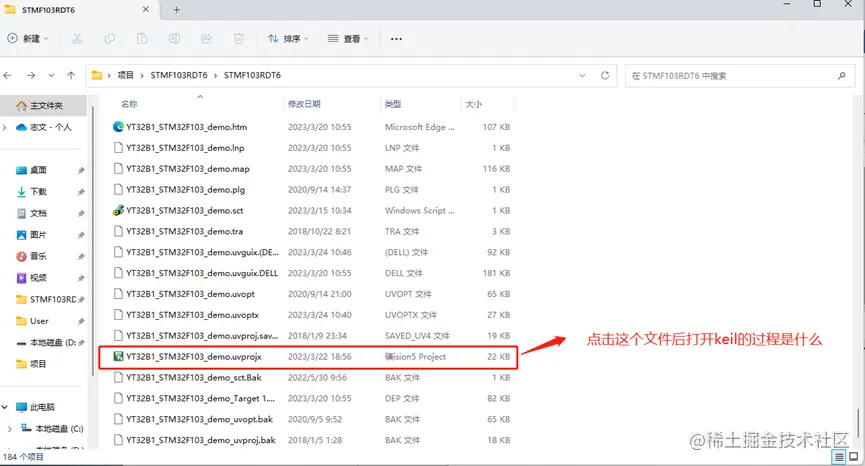Select Home (主文件夹) in sidebar
Screen dimensions: 865x466
43,105
